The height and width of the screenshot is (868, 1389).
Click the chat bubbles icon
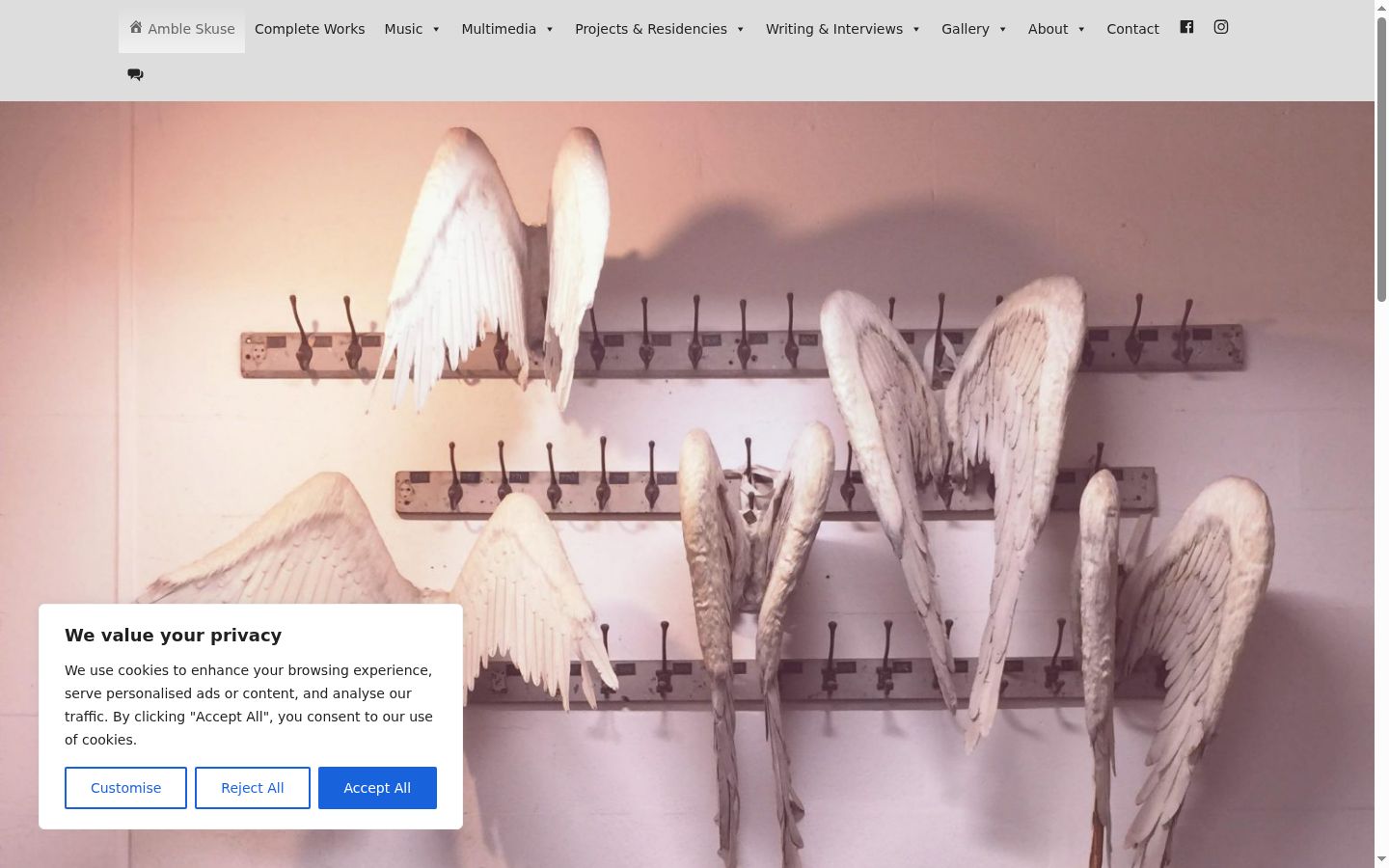pos(135,74)
